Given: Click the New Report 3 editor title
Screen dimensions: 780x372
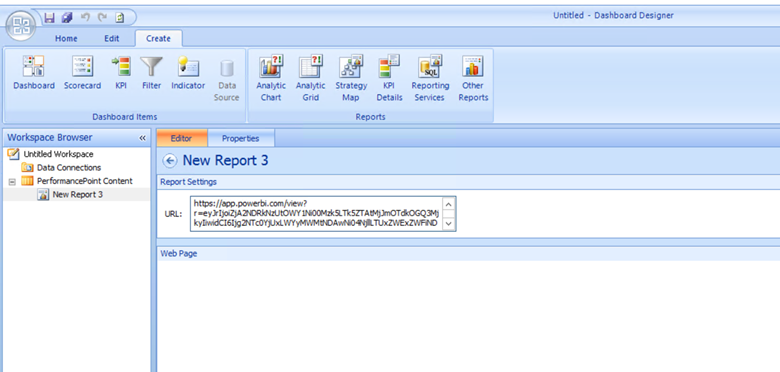Looking at the screenshot, I should (225, 161).
